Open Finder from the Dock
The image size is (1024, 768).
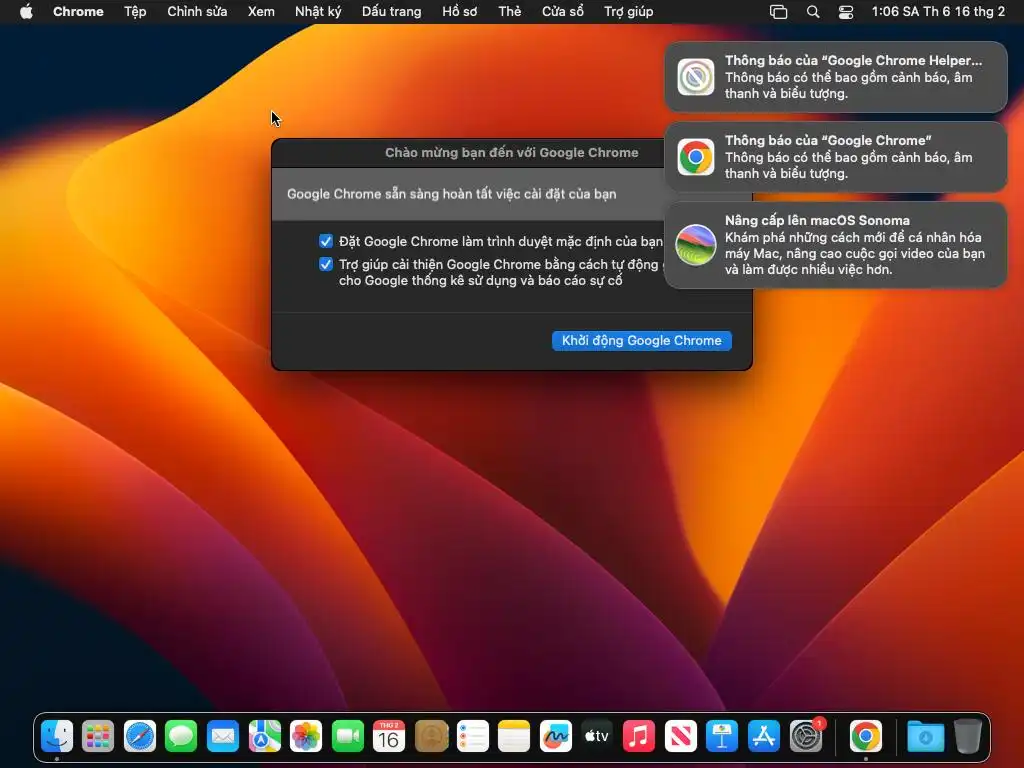(57, 737)
